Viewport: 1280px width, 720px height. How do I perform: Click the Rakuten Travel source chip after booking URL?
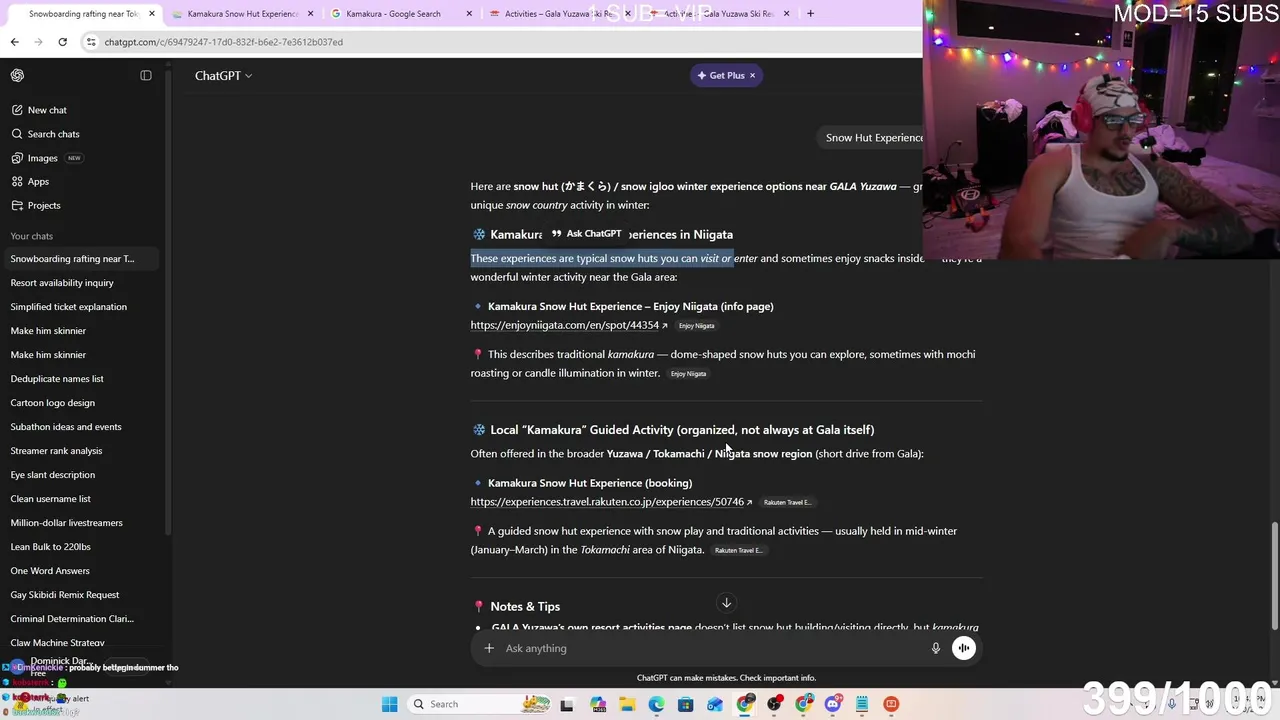[787, 502]
